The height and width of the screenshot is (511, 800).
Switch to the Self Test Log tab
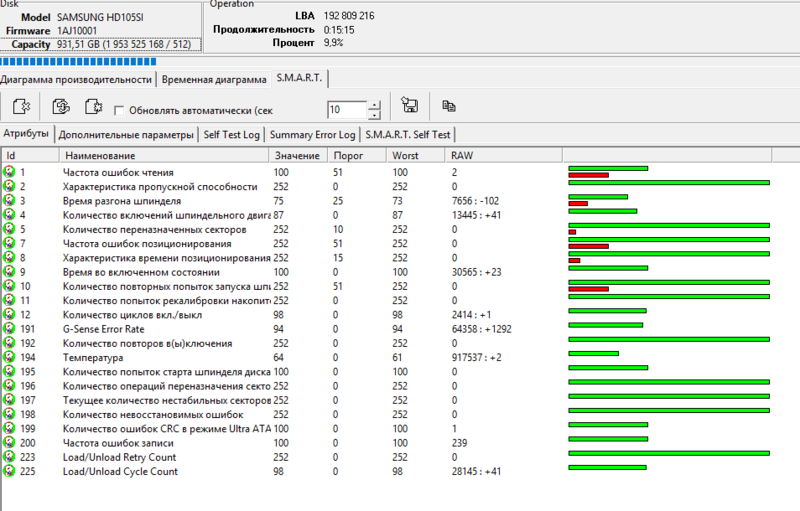(x=231, y=135)
